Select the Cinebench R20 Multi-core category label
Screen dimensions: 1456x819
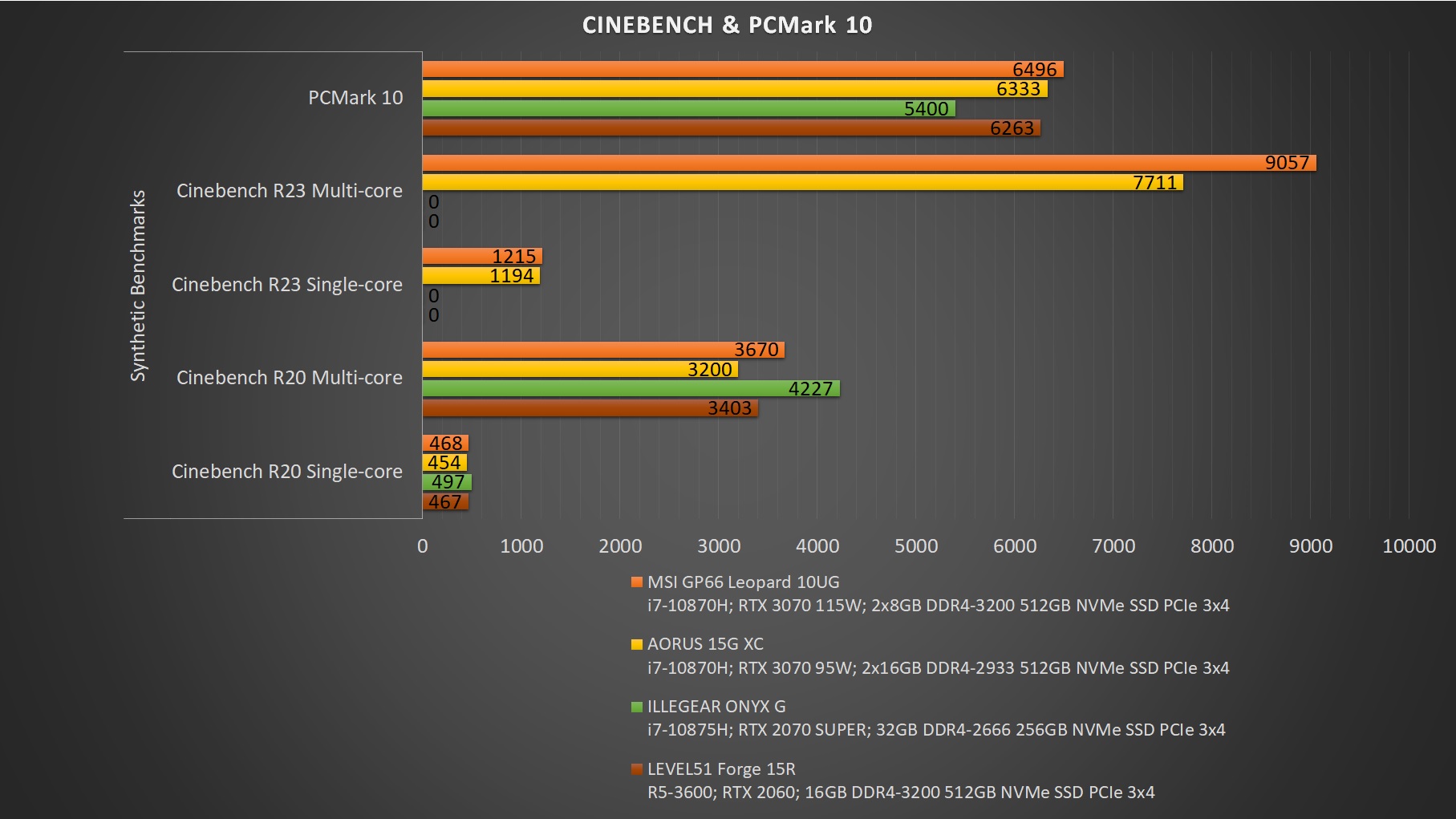(290, 378)
